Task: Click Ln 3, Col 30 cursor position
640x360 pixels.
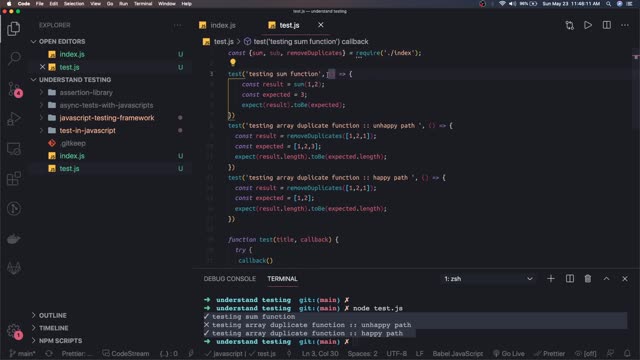Action: (320, 353)
